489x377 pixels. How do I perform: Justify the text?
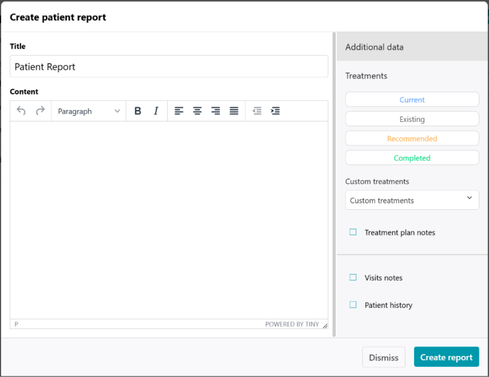tap(234, 111)
